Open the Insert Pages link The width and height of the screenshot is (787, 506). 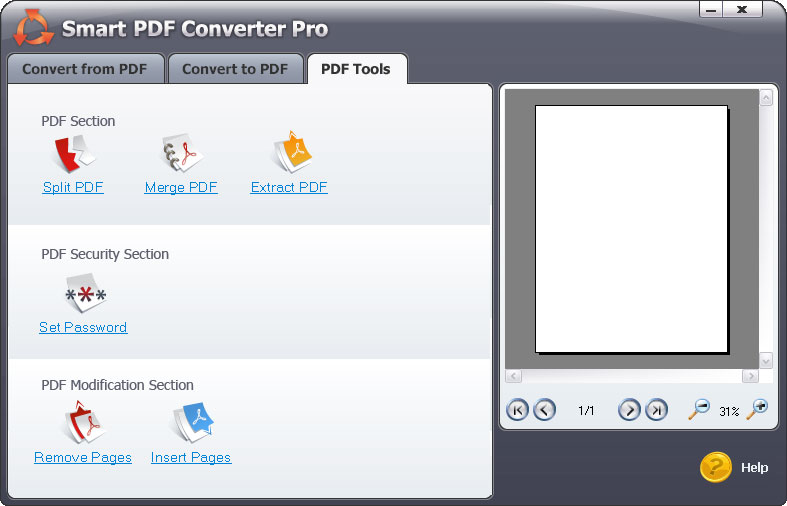[x=191, y=458]
